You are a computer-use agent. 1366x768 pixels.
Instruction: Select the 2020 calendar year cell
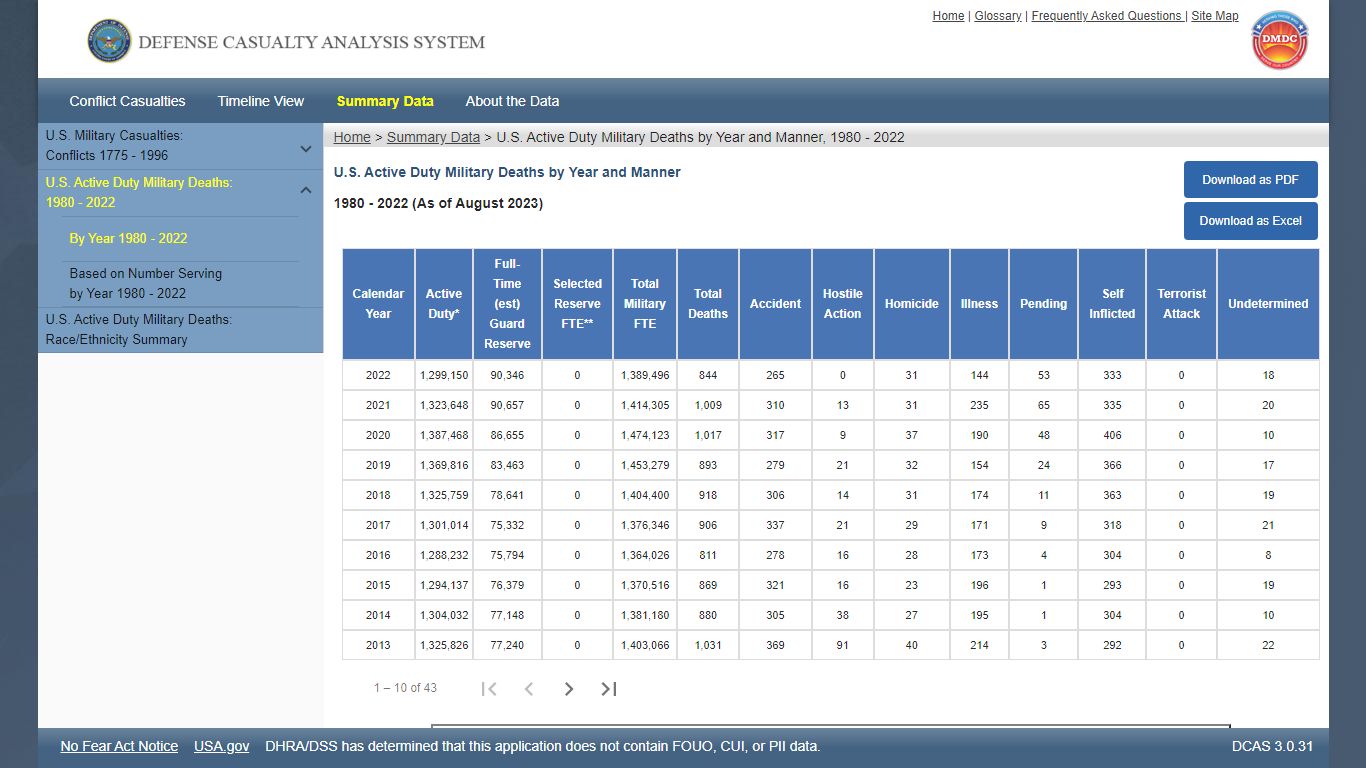378,435
